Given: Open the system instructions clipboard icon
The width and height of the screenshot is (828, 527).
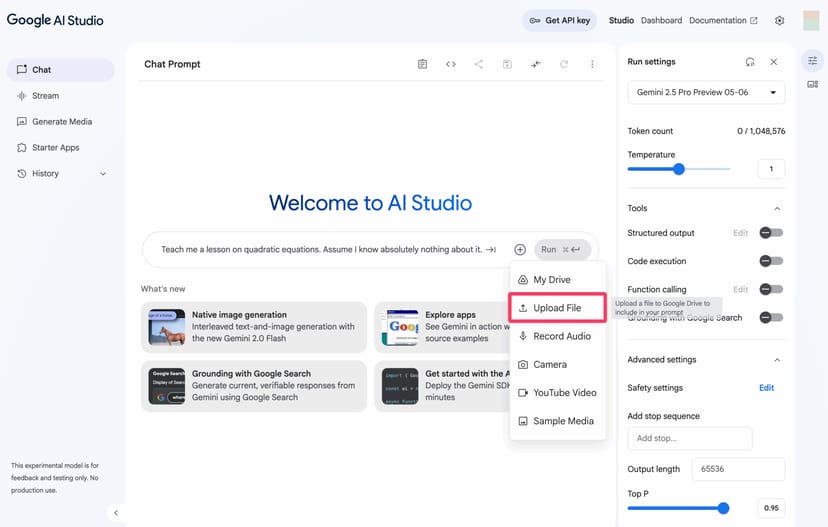Looking at the screenshot, I should click(x=422, y=64).
